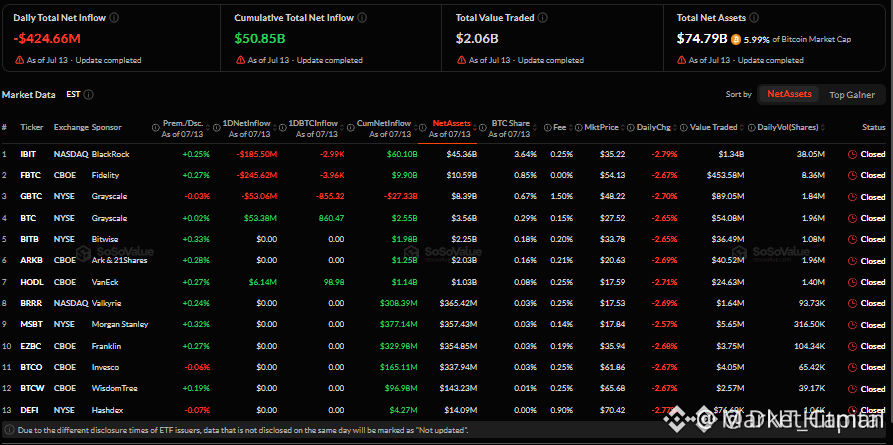Click the clock icon in IBIT row status

click(x=853, y=154)
